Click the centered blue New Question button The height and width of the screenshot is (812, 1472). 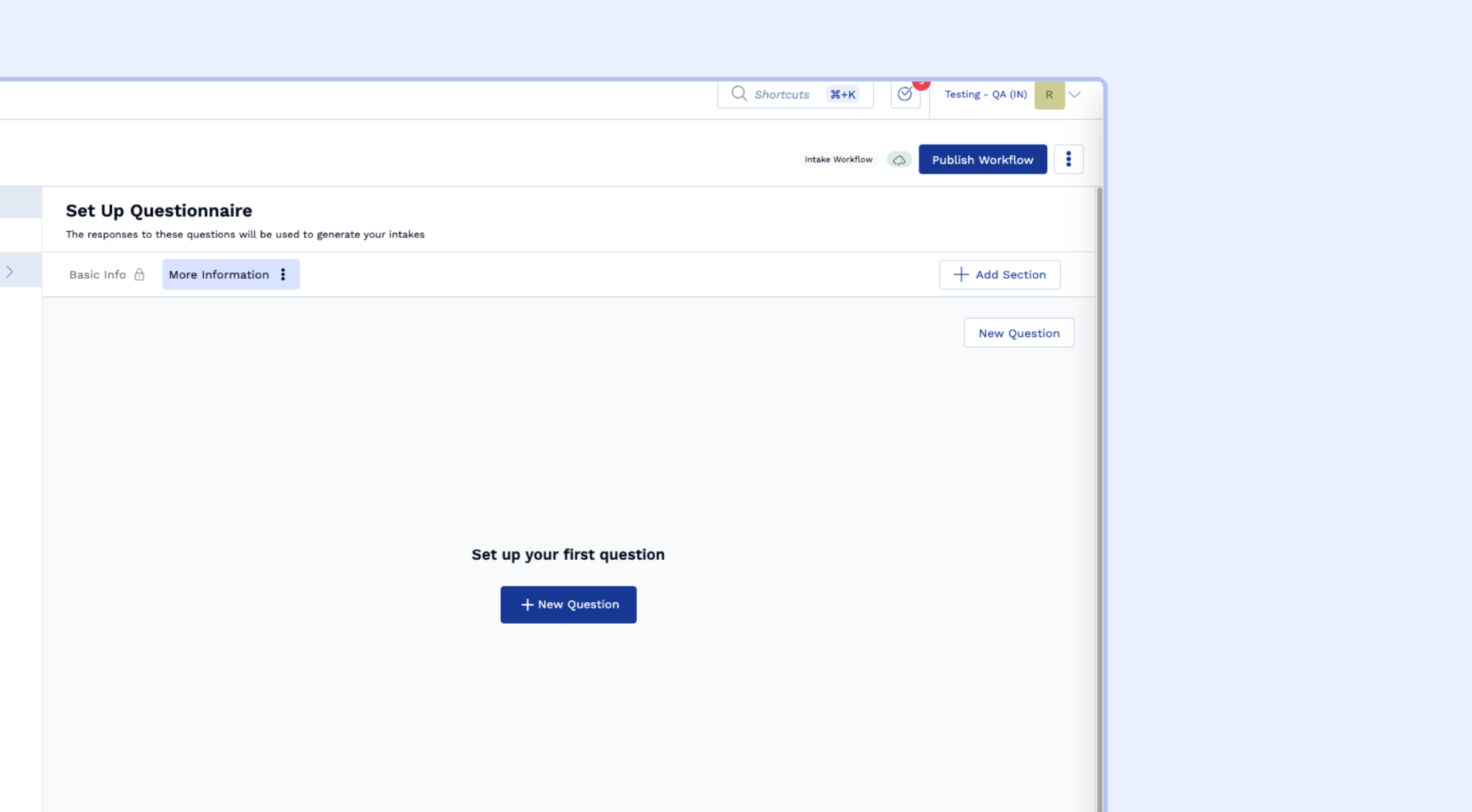(x=568, y=604)
